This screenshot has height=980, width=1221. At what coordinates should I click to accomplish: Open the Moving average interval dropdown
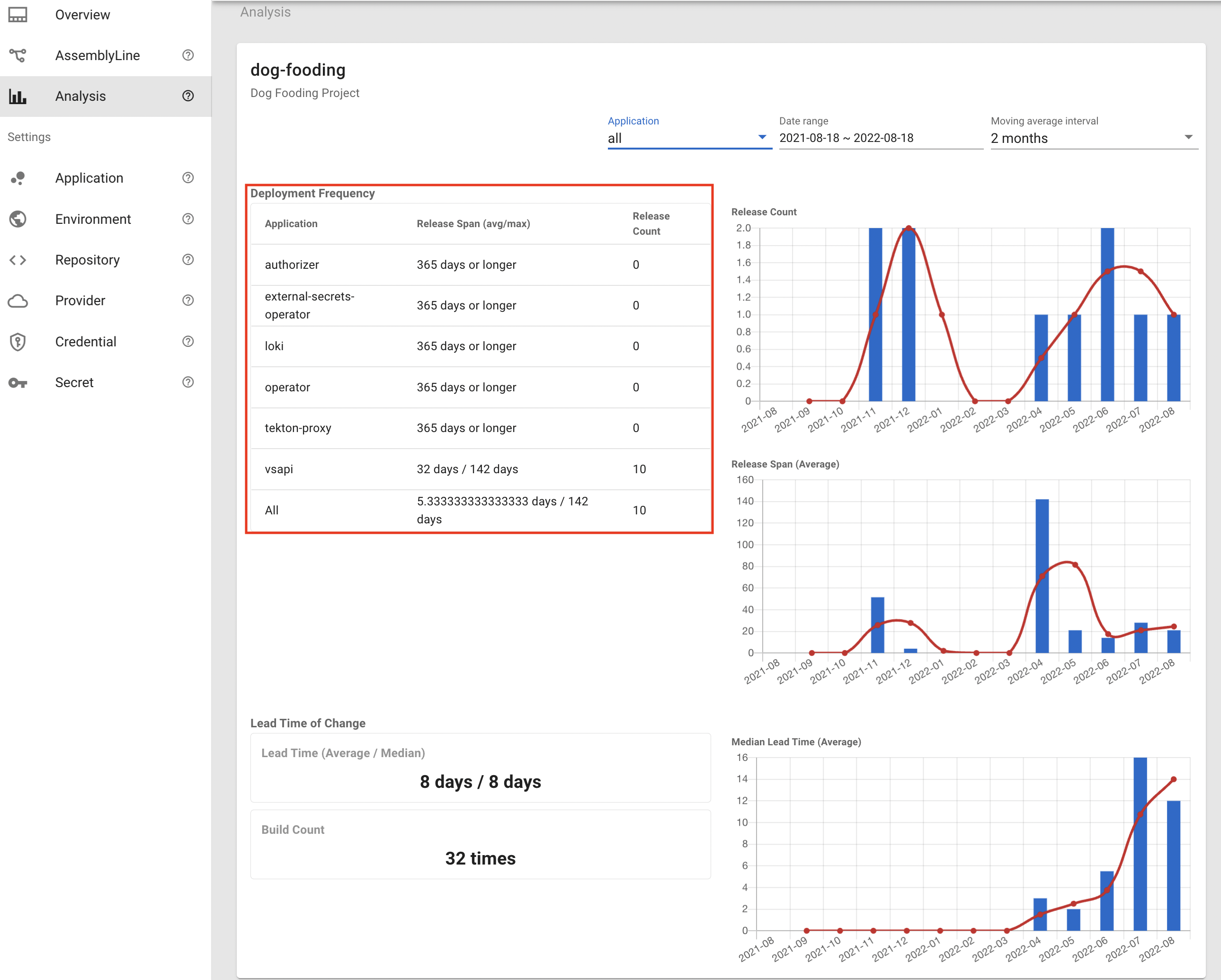(x=1090, y=138)
